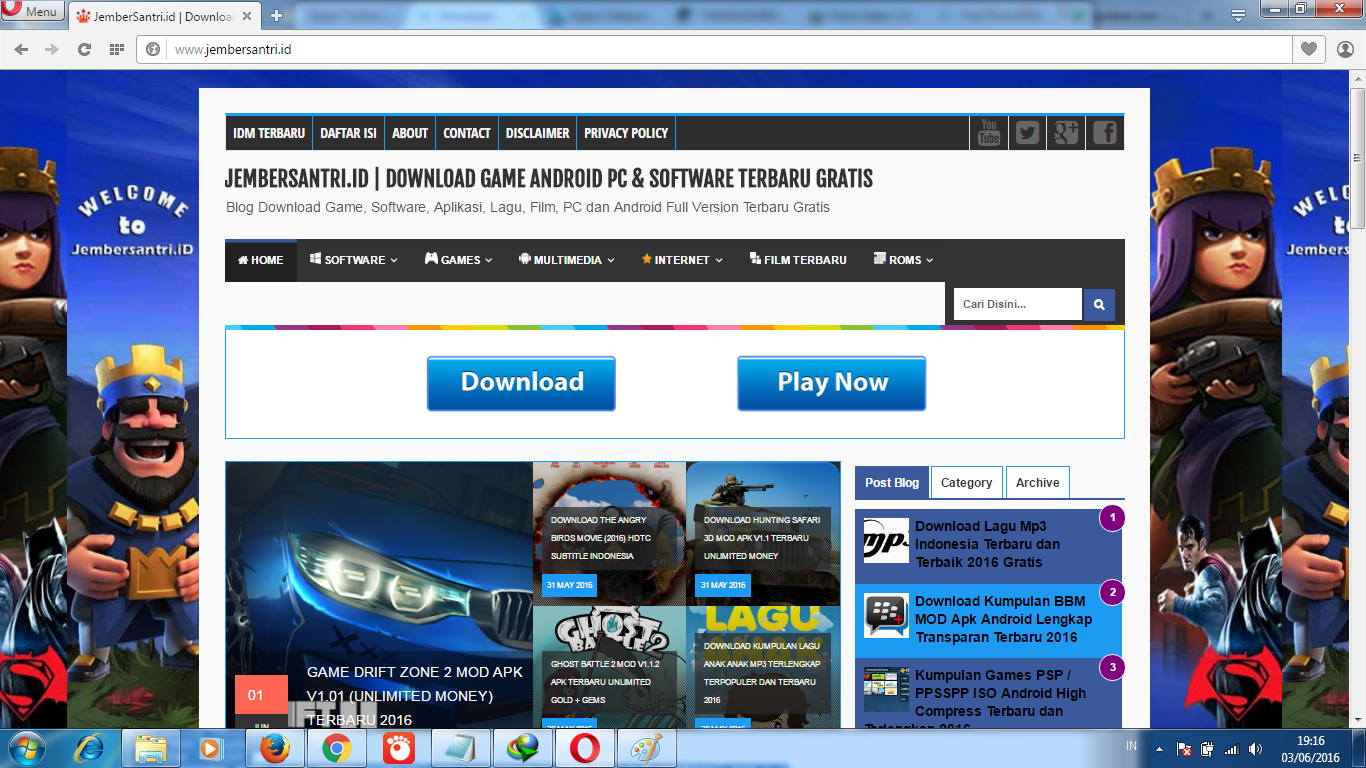Open Kumpulan Lagu Anak Anak thumbnail
The image size is (1366, 768).
(x=763, y=667)
